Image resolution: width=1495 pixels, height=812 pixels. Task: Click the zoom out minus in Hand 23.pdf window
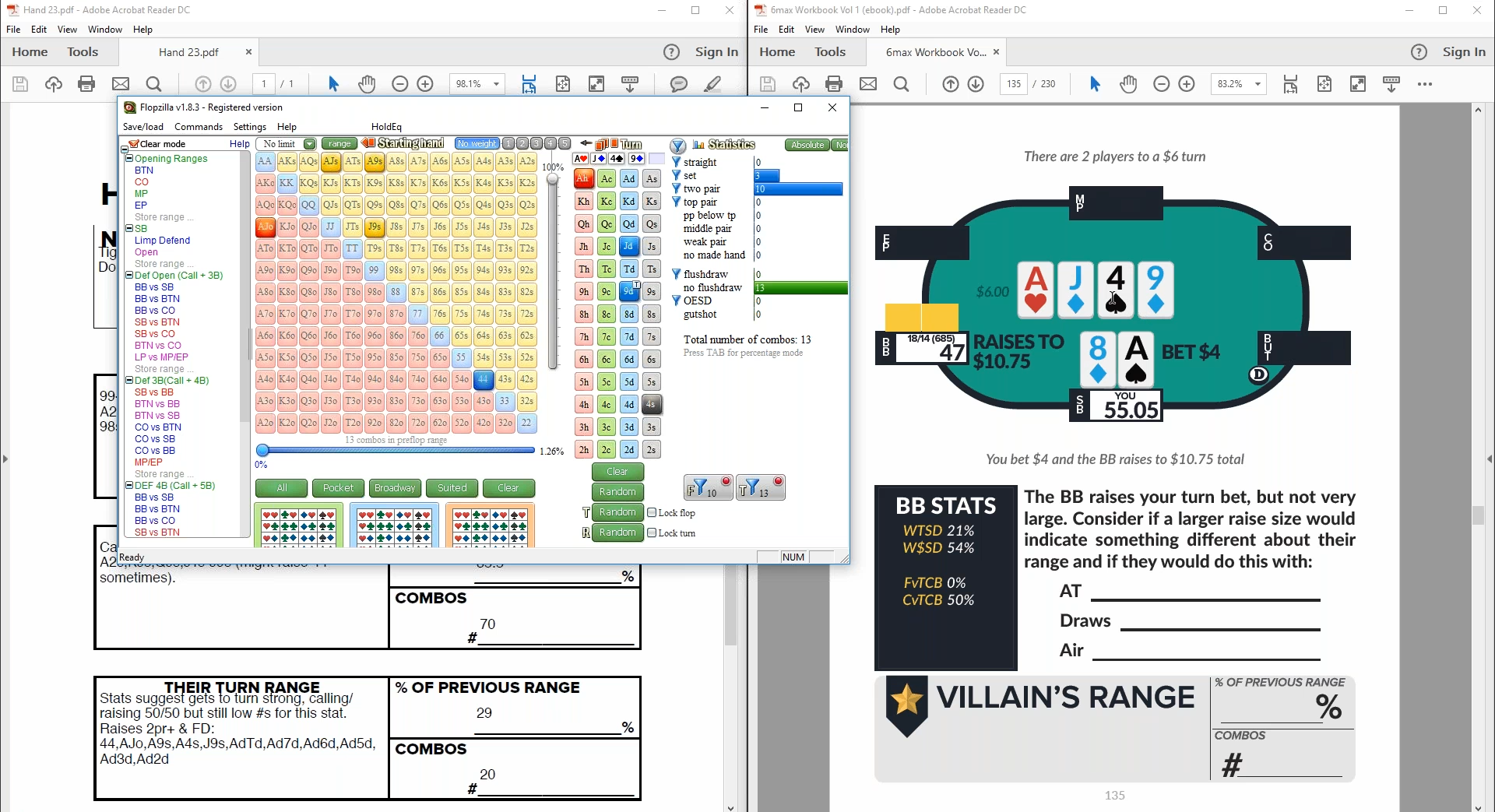[399, 84]
